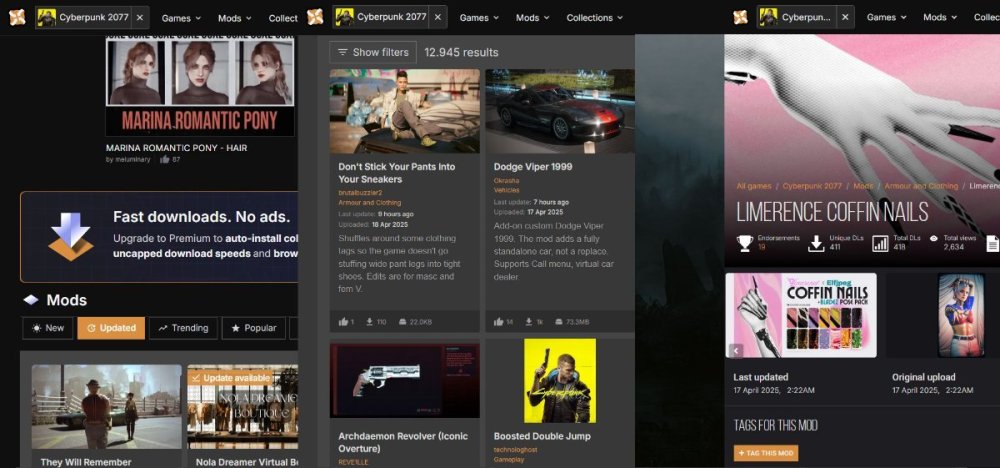
Task: Click the Total DLs bar chart icon
Action: coord(880,243)
